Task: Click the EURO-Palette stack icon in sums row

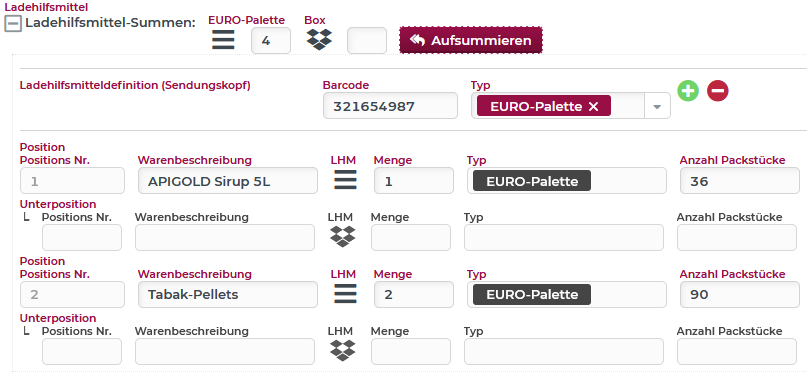Action: tap(223, 40)
